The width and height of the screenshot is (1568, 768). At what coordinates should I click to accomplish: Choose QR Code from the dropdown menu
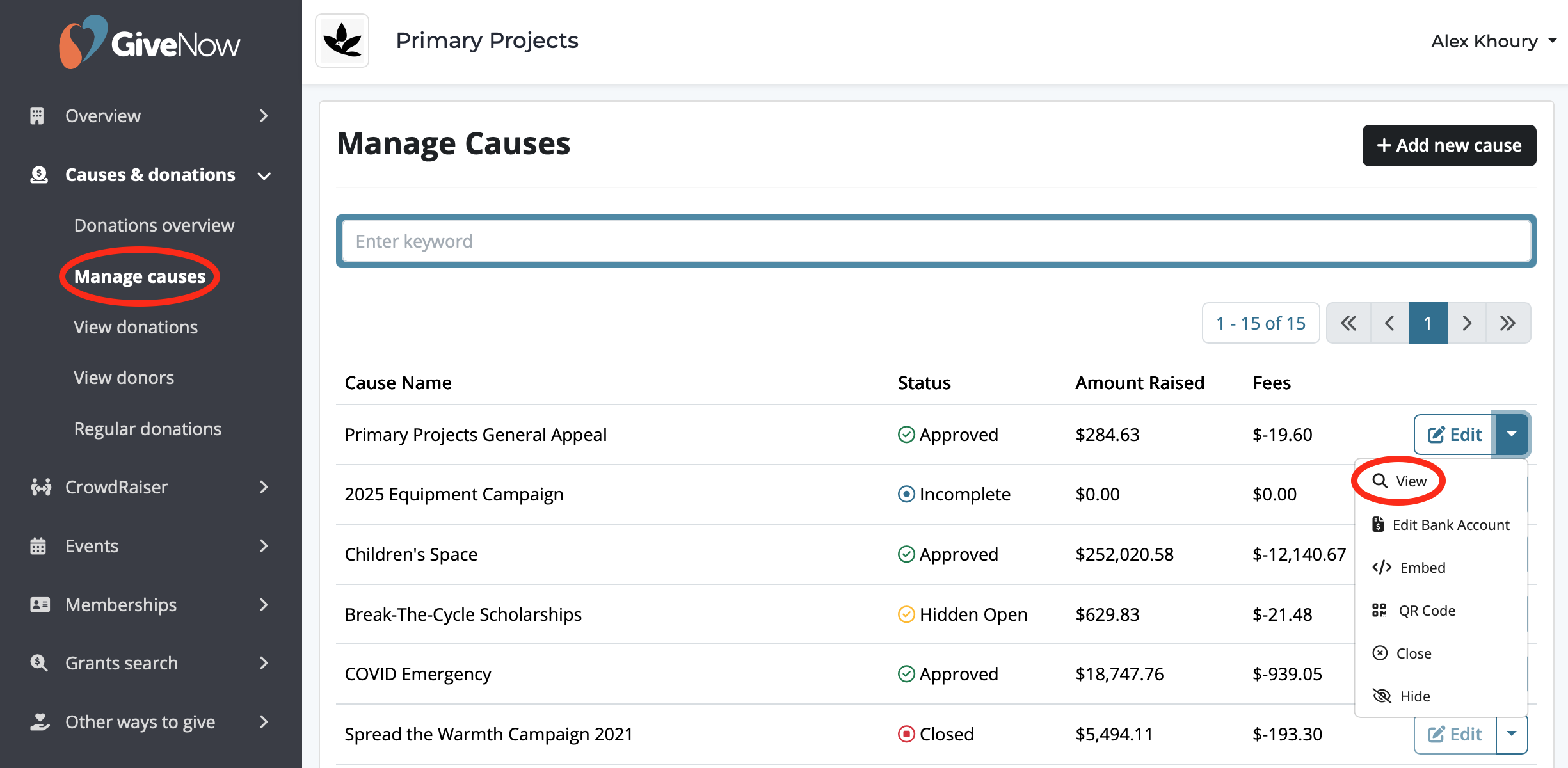(1414, 611)
